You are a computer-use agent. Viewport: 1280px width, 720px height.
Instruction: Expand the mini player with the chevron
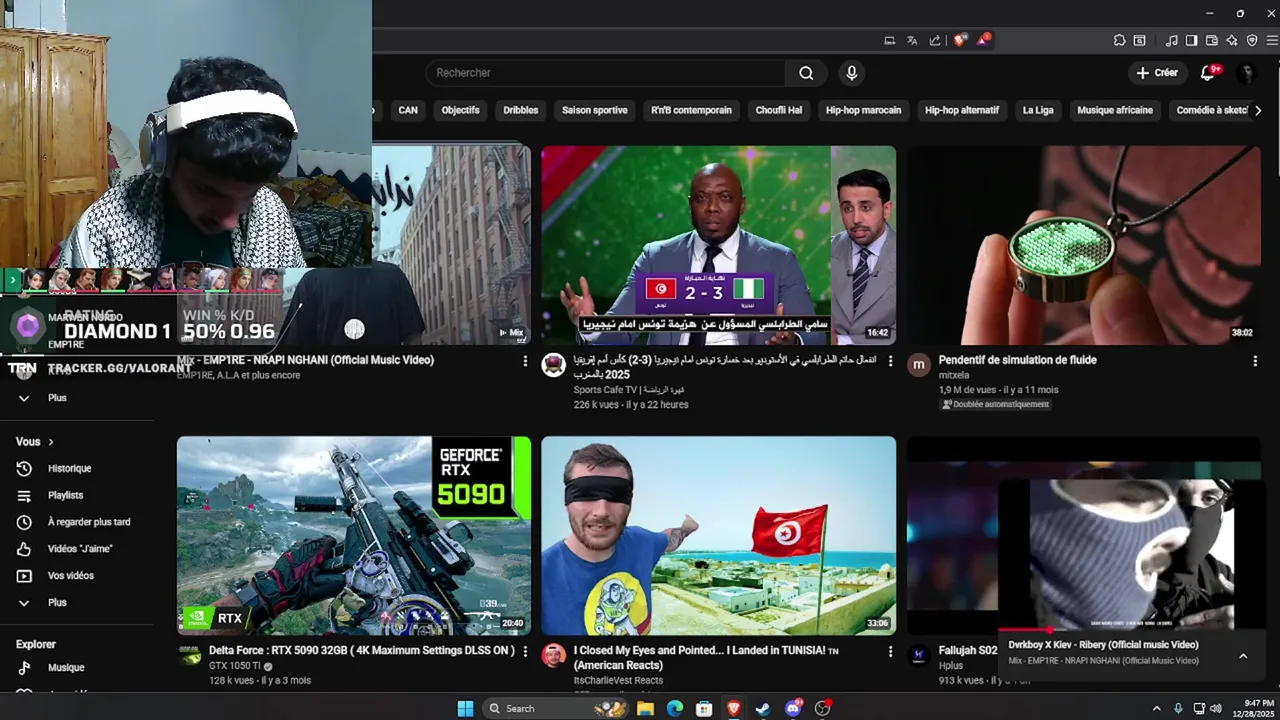[1243, 656]
